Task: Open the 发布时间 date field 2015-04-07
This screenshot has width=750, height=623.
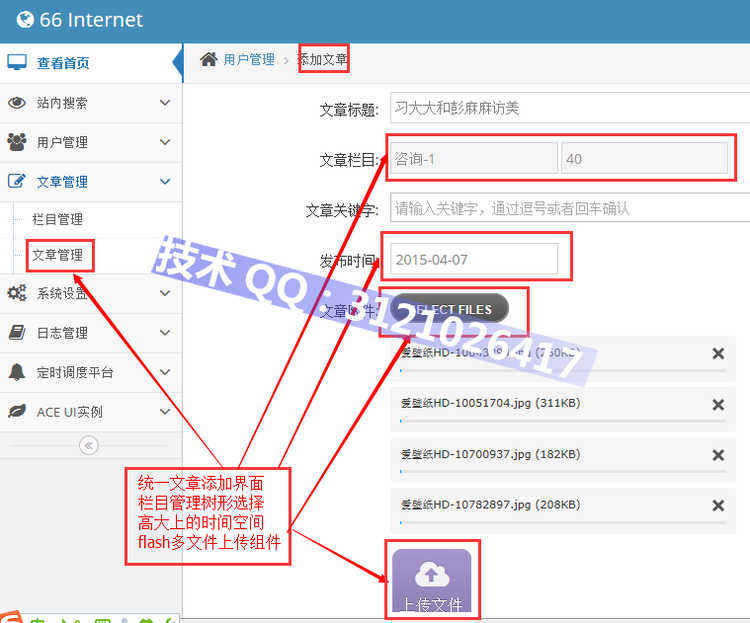Action: pyautogui.click(x=474, y=259)
